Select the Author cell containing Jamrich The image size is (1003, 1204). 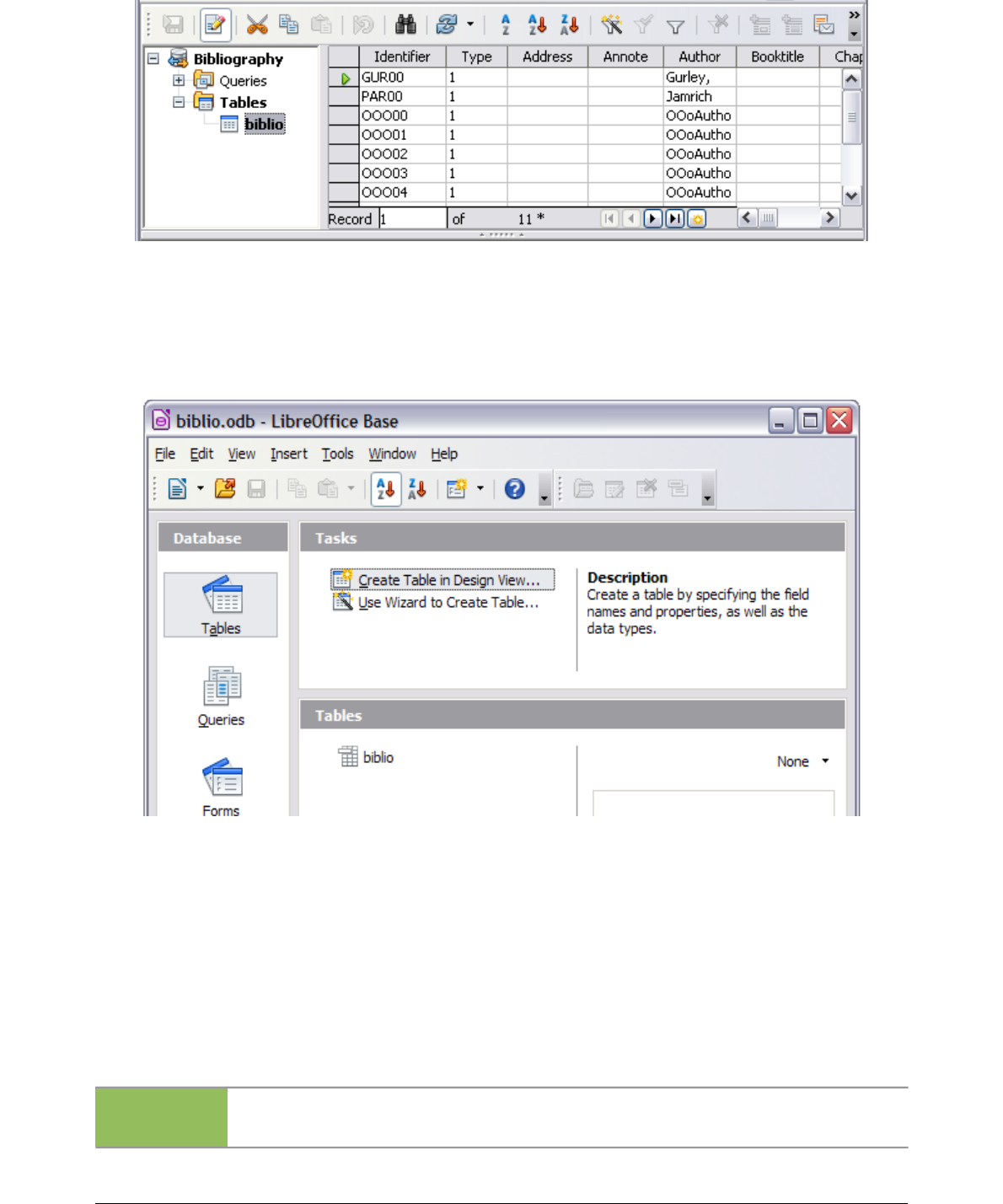click(x=700, y=96)
